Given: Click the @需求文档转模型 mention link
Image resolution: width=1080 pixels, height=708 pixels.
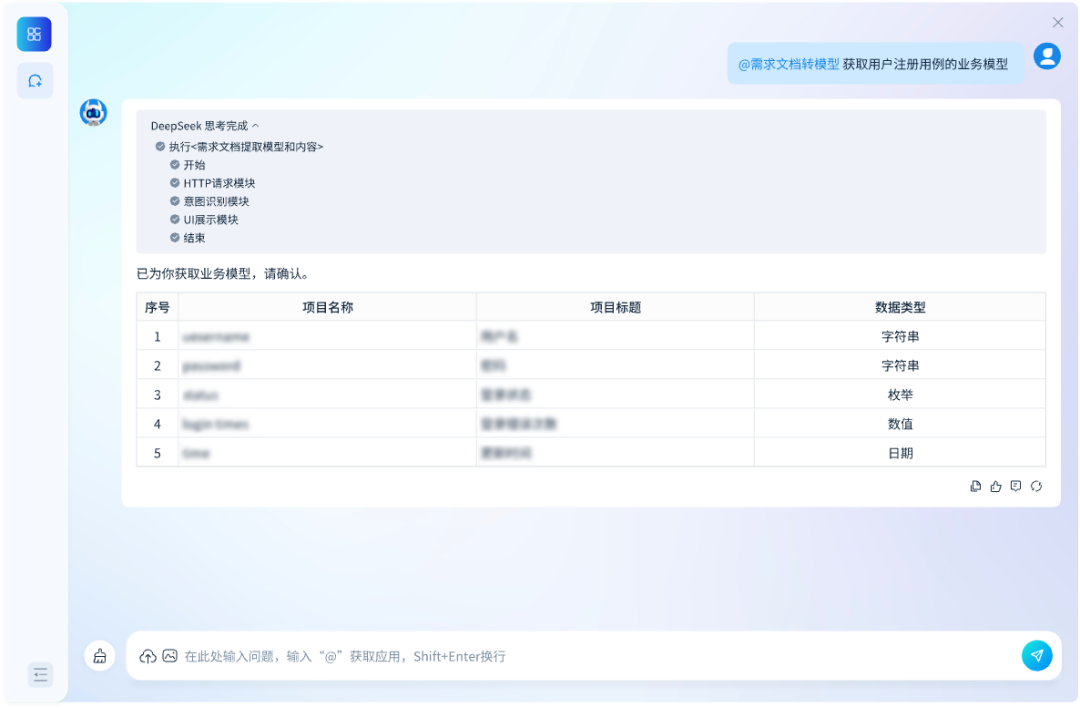Looking at the screenshot, I should (x=788, y=64).
